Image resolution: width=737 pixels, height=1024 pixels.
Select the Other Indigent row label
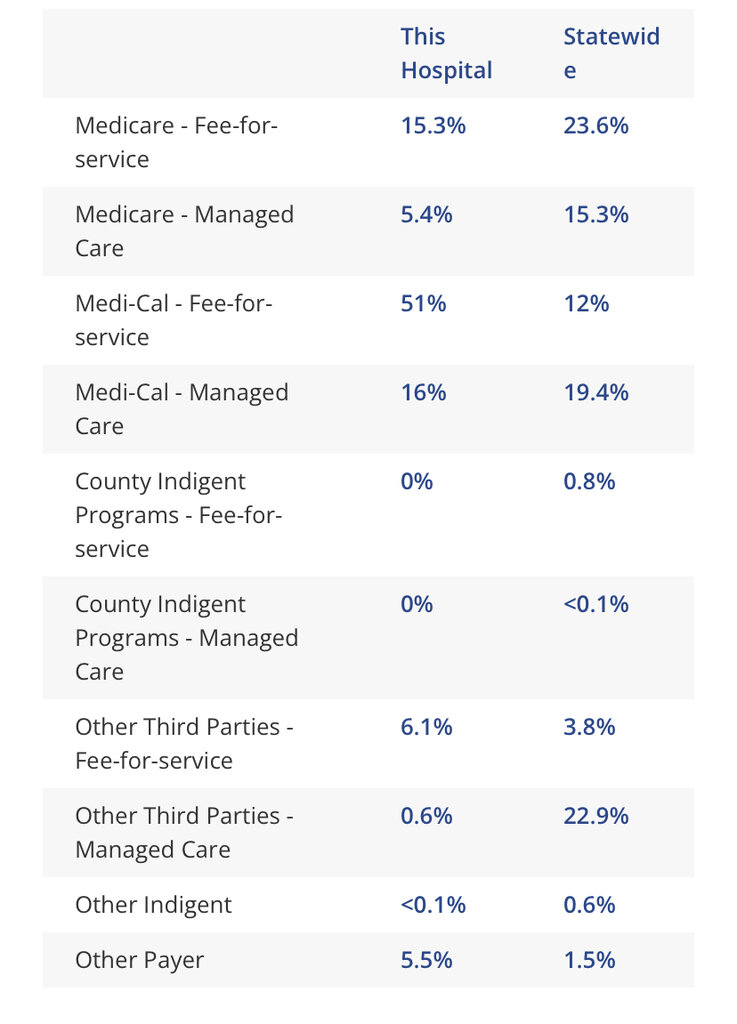153,905
